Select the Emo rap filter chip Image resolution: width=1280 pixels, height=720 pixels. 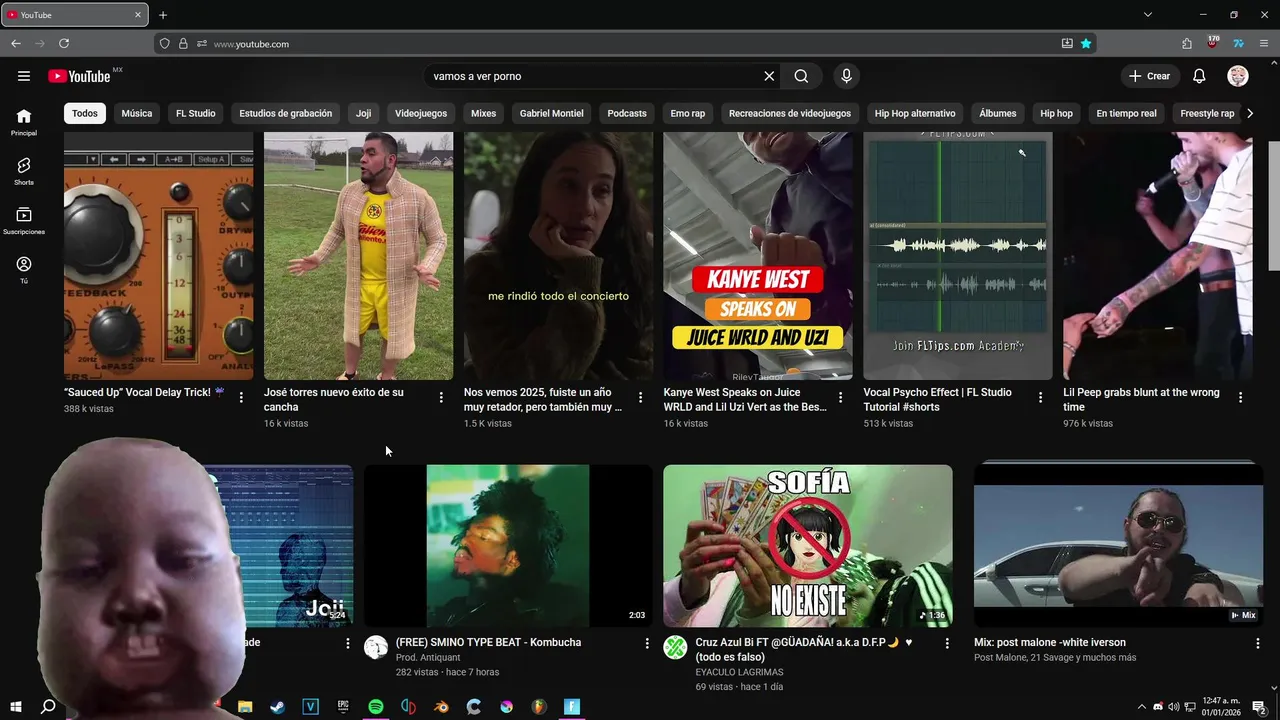tap(688, 114)
